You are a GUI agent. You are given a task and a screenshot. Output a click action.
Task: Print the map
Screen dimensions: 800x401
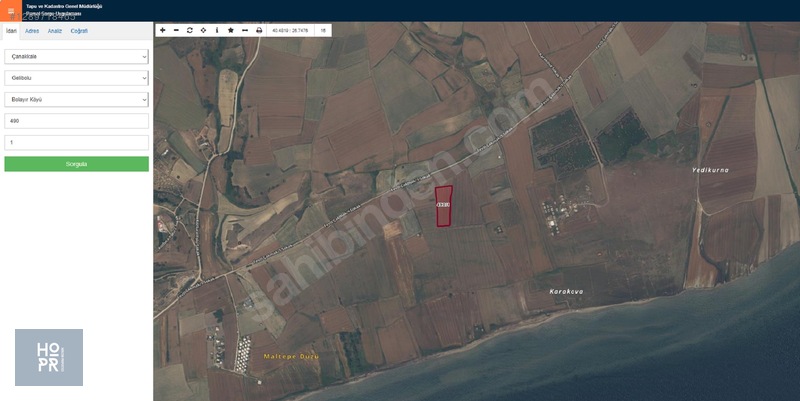pos(259,31)
